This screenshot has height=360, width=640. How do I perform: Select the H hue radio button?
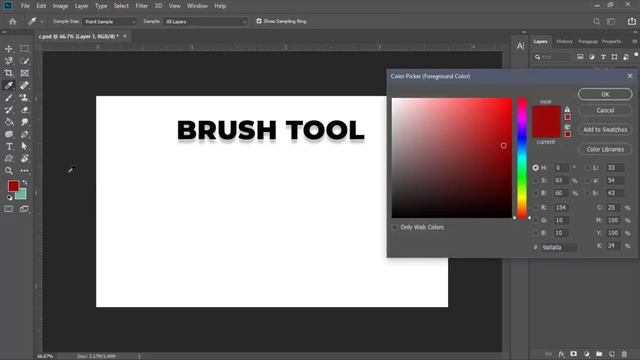(536, 168)
